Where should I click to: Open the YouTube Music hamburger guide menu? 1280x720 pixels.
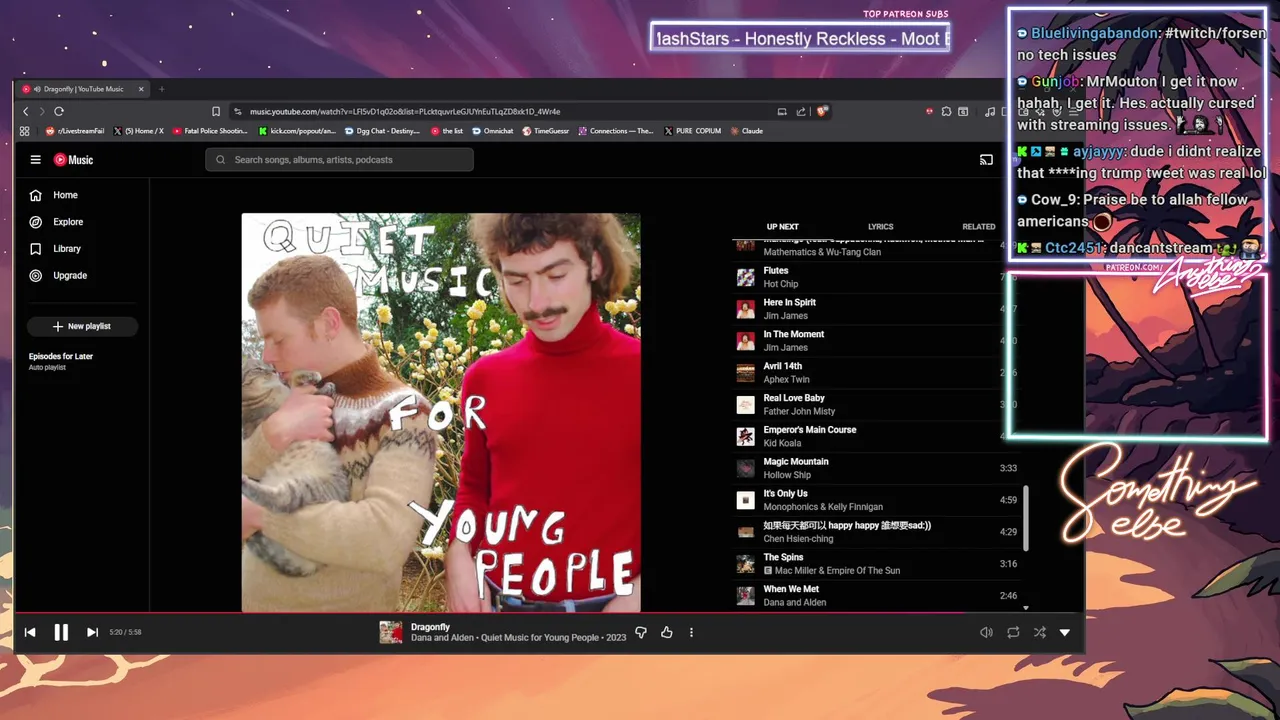(x=35, y=160)
